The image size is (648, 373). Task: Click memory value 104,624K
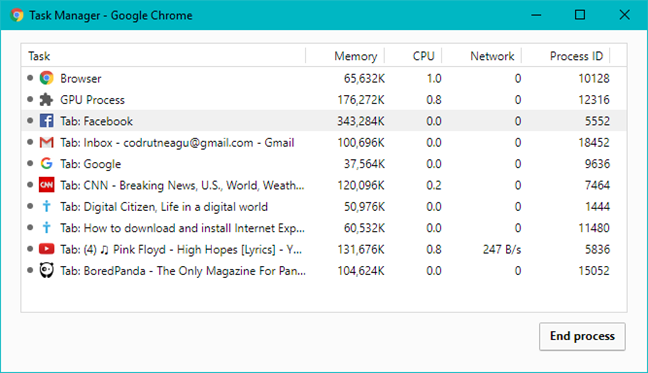[x=361, y=271]
